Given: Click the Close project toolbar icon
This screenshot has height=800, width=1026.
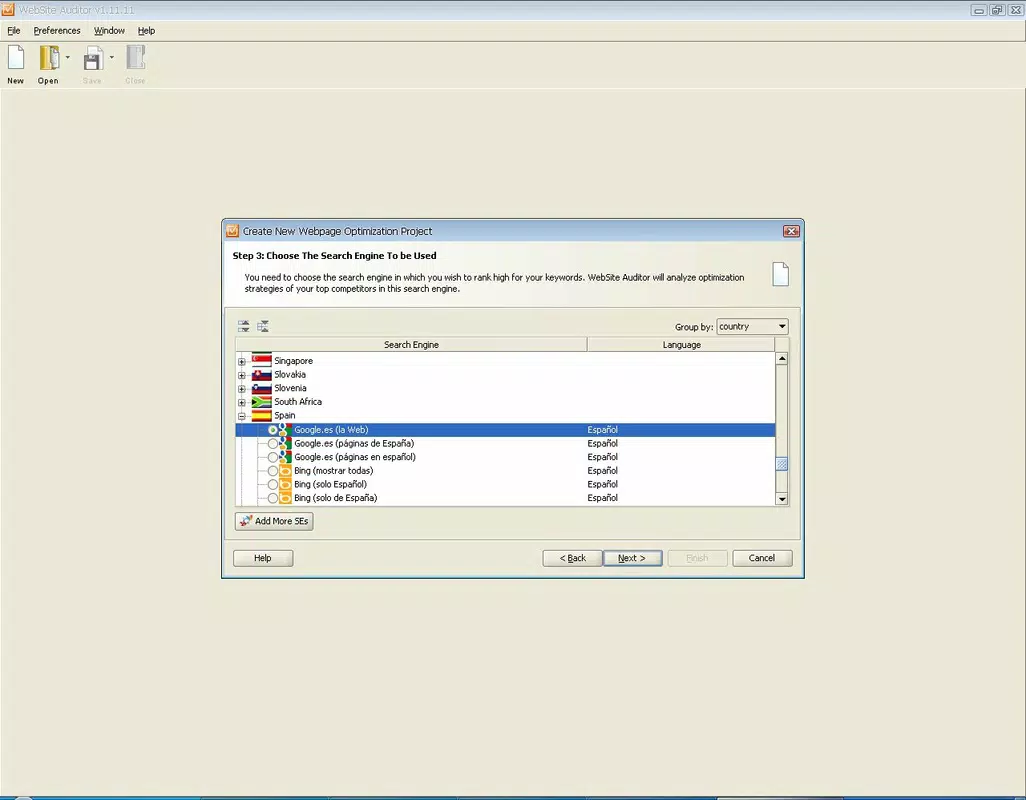Looking at the screenshot, I should pos(135,58).
